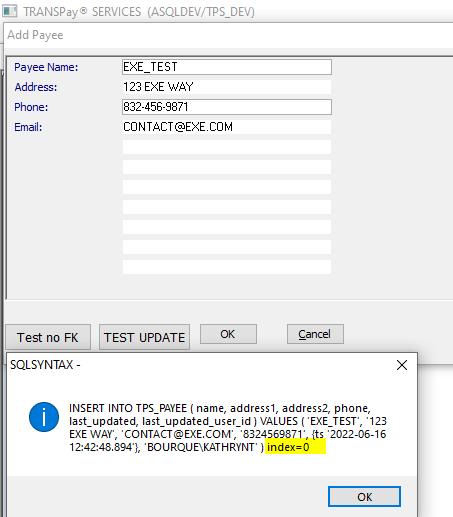Click the INSERT INTO TPS_PAYEE message text
Screen dimensions: 453x517
(228, 428)
